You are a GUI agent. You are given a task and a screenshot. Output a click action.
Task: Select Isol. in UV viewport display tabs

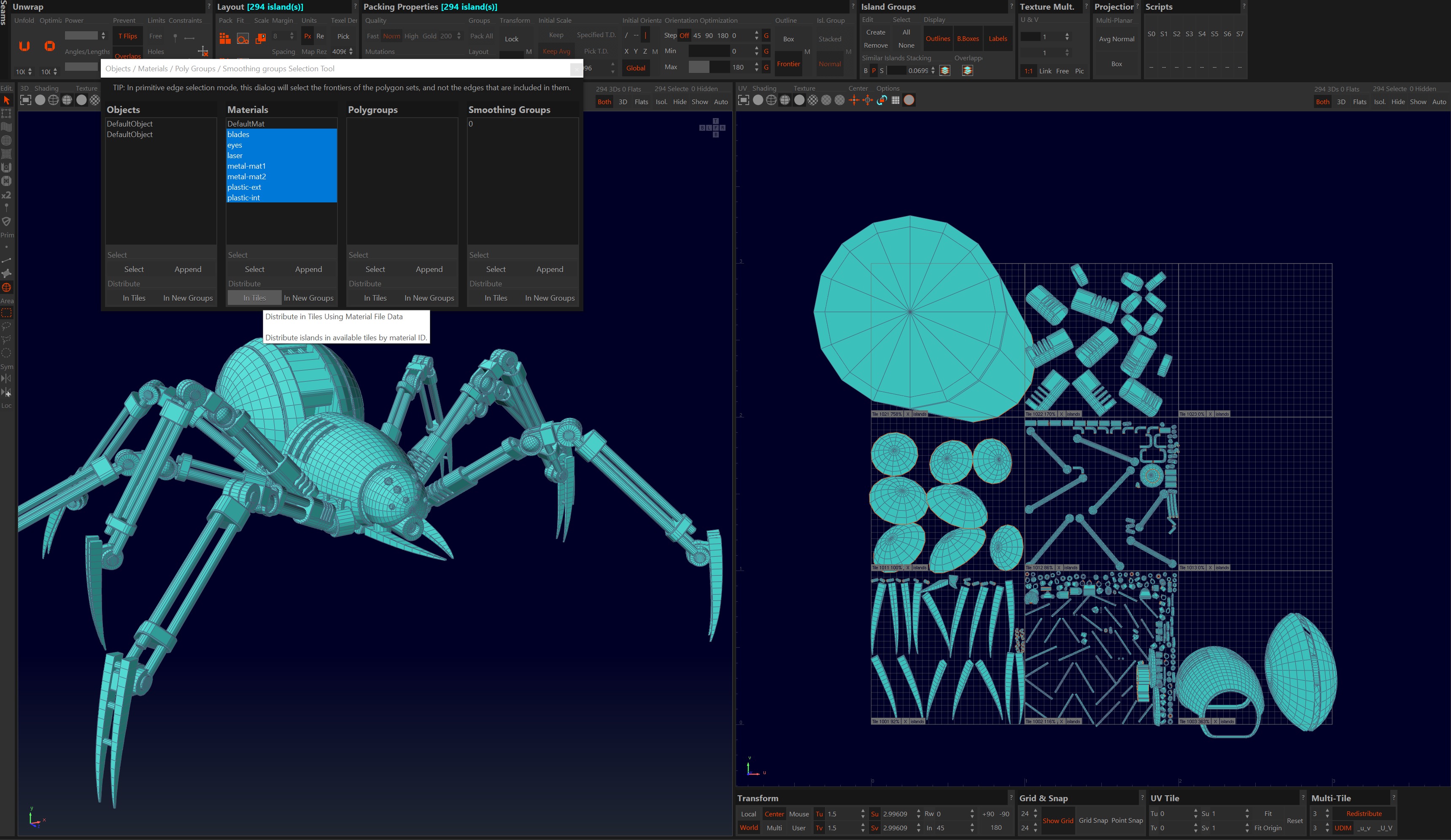(1380, 102)
